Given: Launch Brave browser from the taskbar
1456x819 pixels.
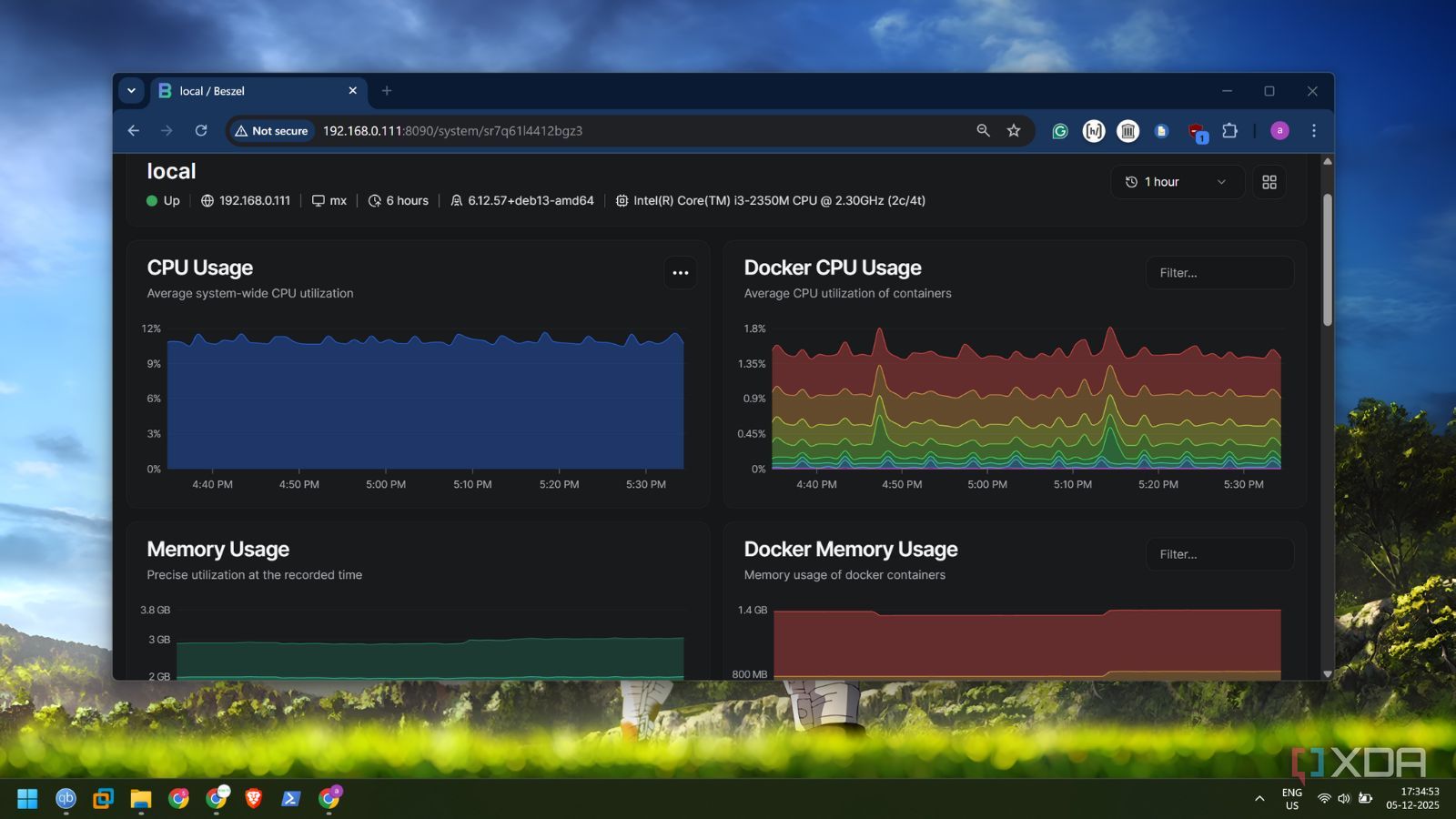Looking at the screenshot, I should click(253, 799).
